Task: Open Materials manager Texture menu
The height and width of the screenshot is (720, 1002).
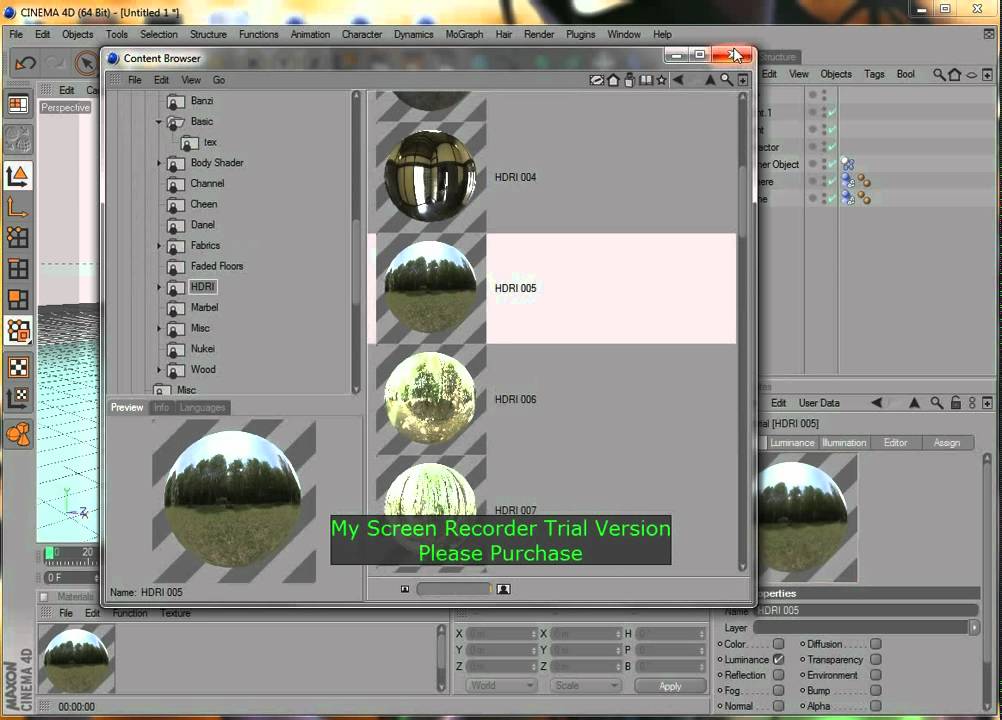Action: [x=175, y=613]
